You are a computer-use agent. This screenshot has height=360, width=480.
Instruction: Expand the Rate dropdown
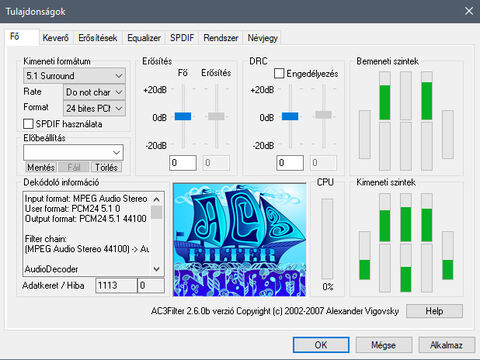click(94, 92)
